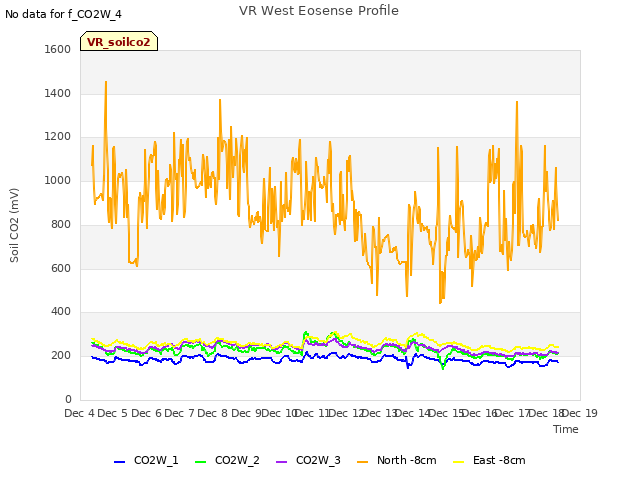640x480 pixels.
Task: Click the 0 y-axis tick label
Action: [x=68, y=399]
